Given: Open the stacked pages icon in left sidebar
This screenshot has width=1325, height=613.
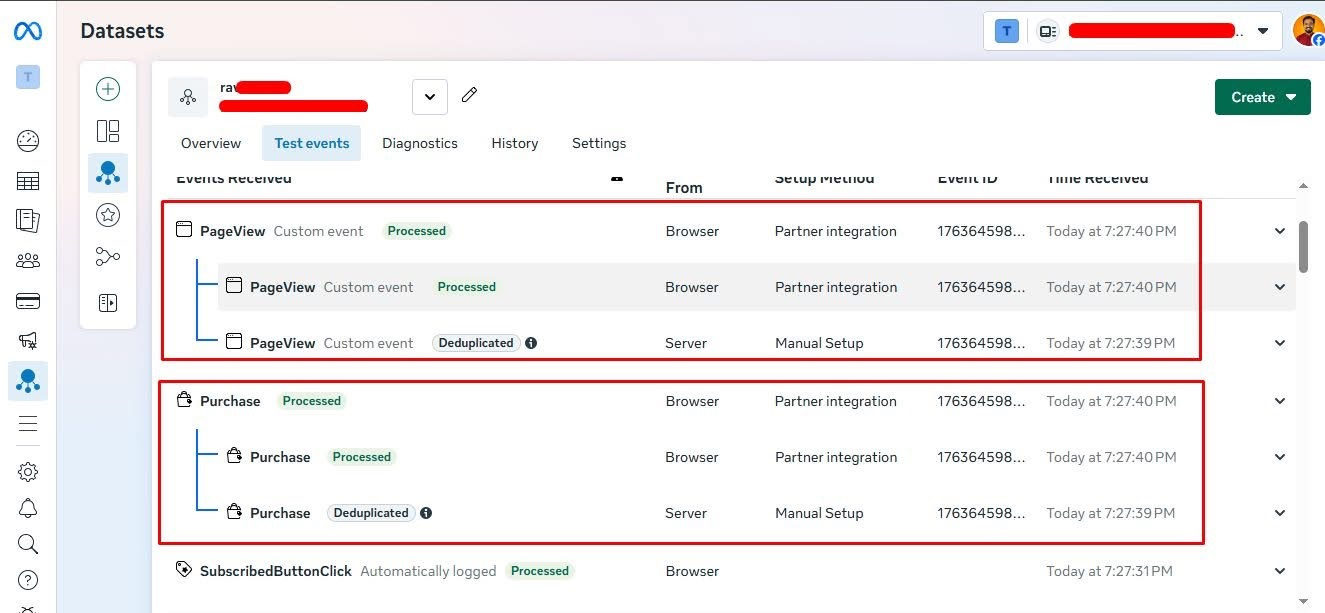Looking at the screenshot, I should (x=28, y=221).
